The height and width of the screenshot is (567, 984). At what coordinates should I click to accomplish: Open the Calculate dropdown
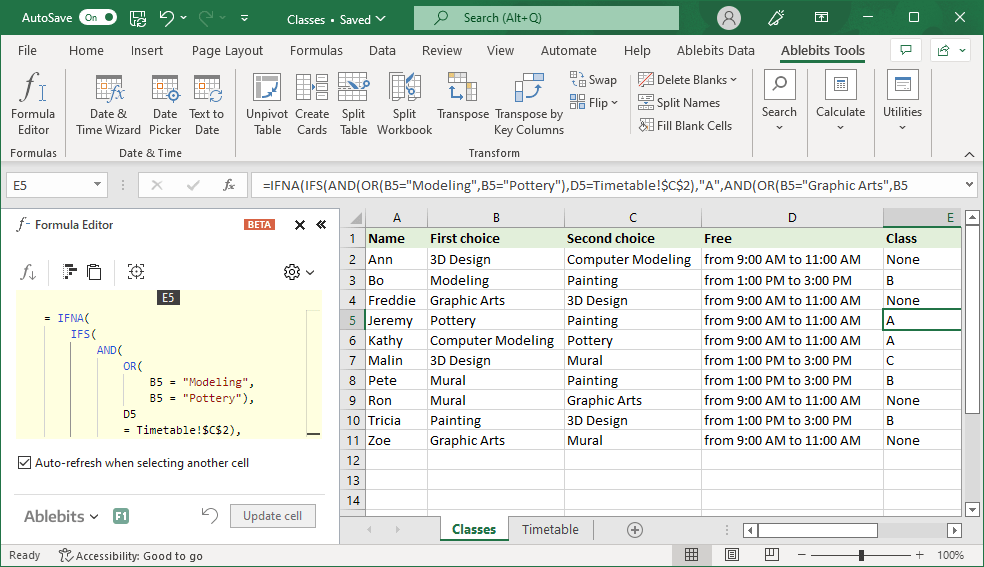click(x=840, y=102)
